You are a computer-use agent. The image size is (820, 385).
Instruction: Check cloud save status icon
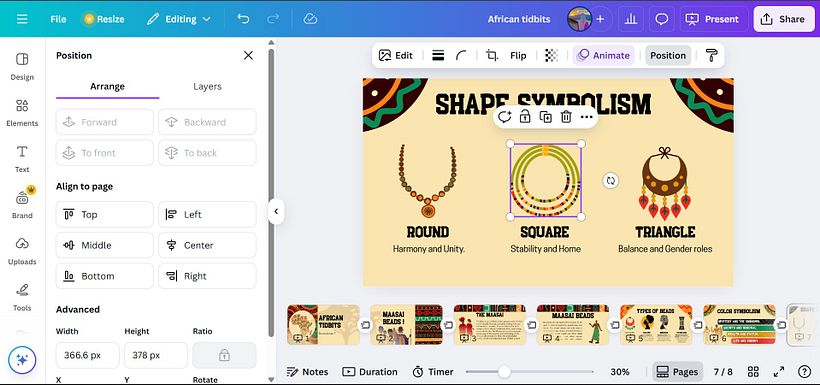pos(310,19)
